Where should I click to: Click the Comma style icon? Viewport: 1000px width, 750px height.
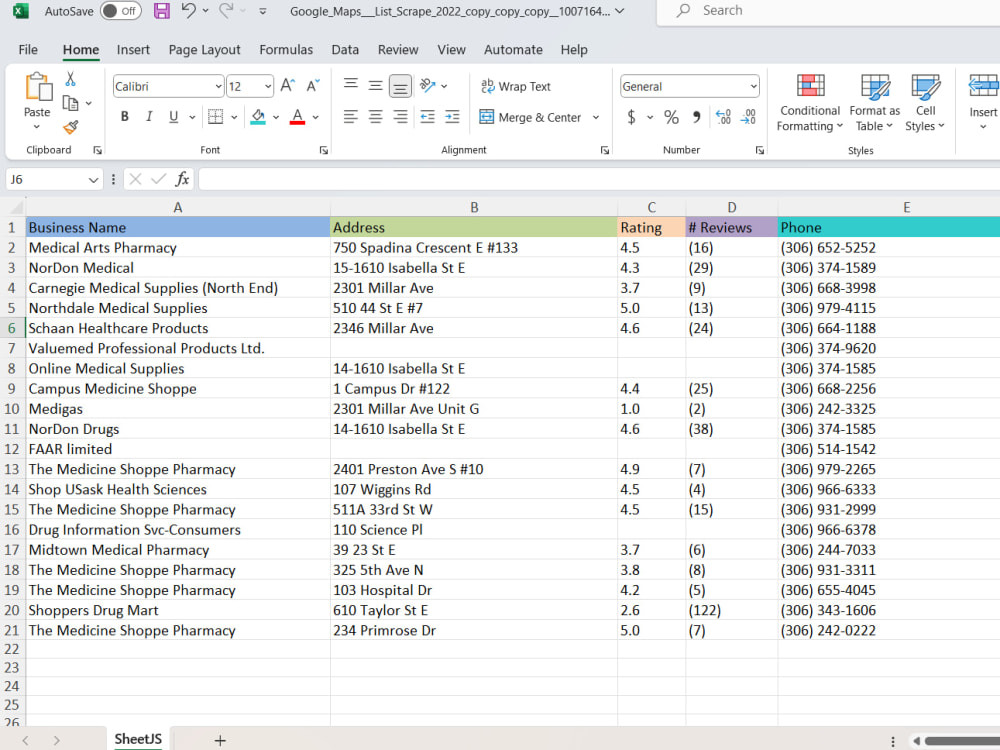pyautogui.click(x=697, y=117)
